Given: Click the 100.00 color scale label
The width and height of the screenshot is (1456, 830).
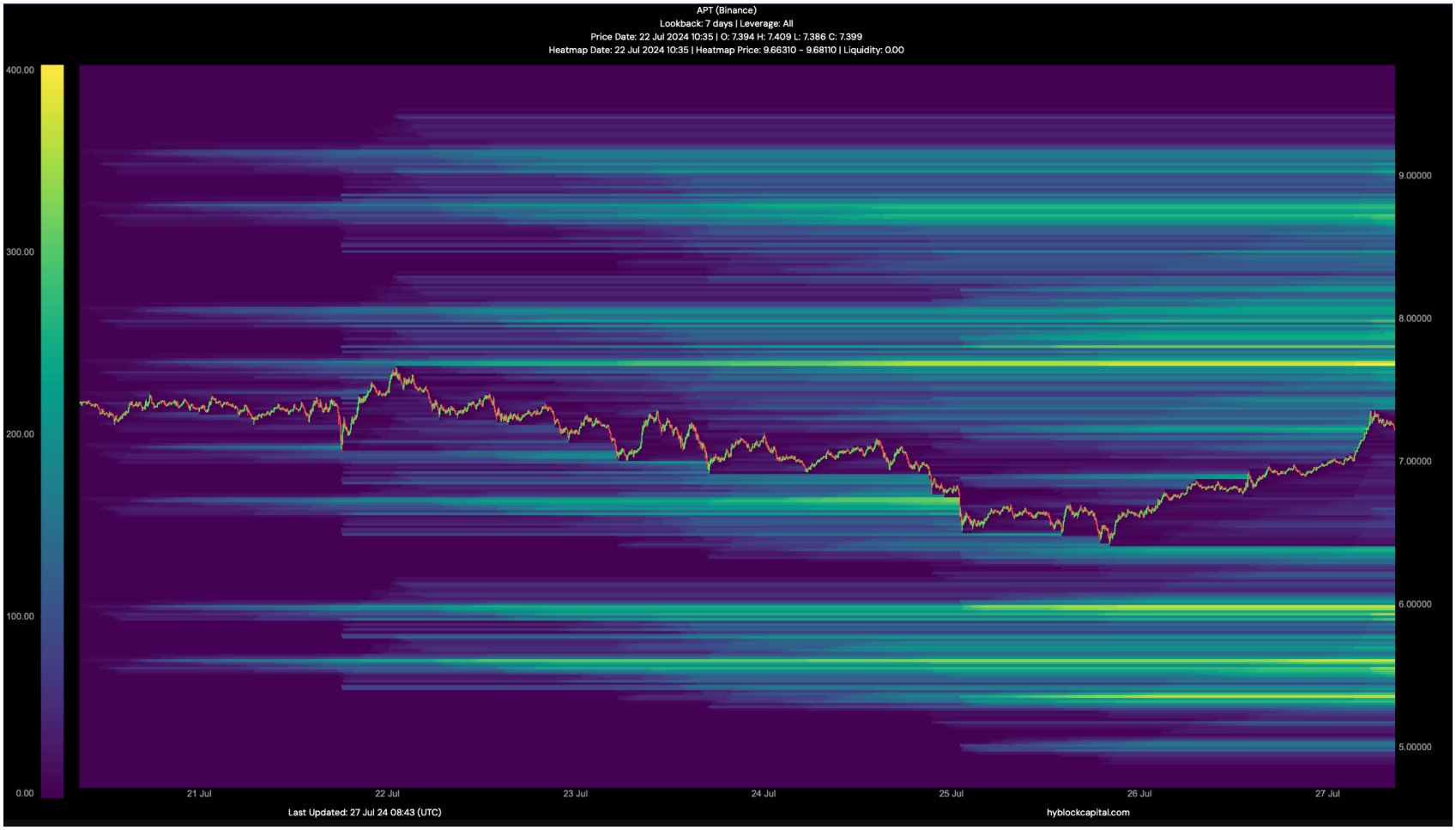Looking at the screenshot, I should coord(20,616).
